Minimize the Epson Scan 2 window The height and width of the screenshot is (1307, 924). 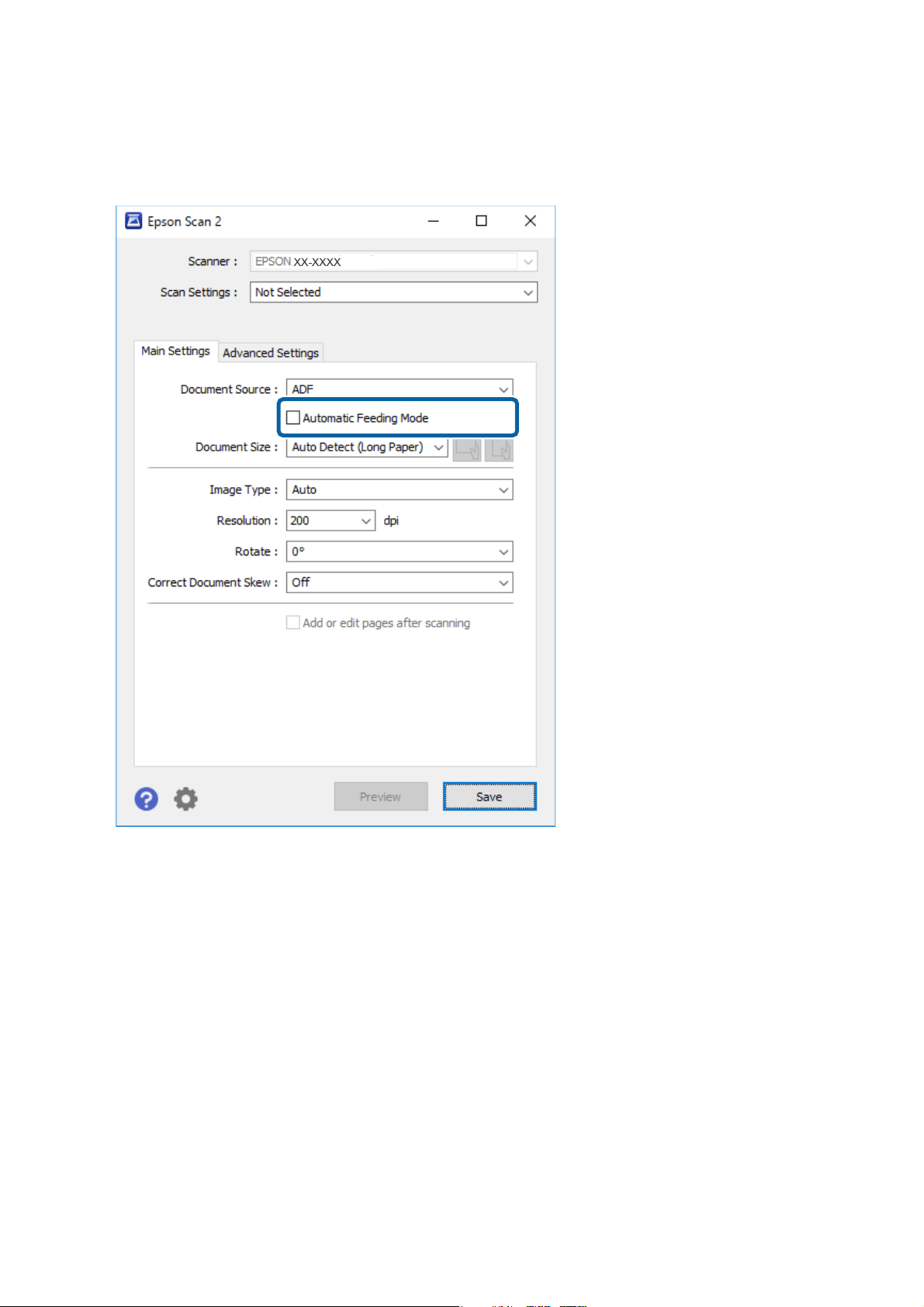(434, 221)
